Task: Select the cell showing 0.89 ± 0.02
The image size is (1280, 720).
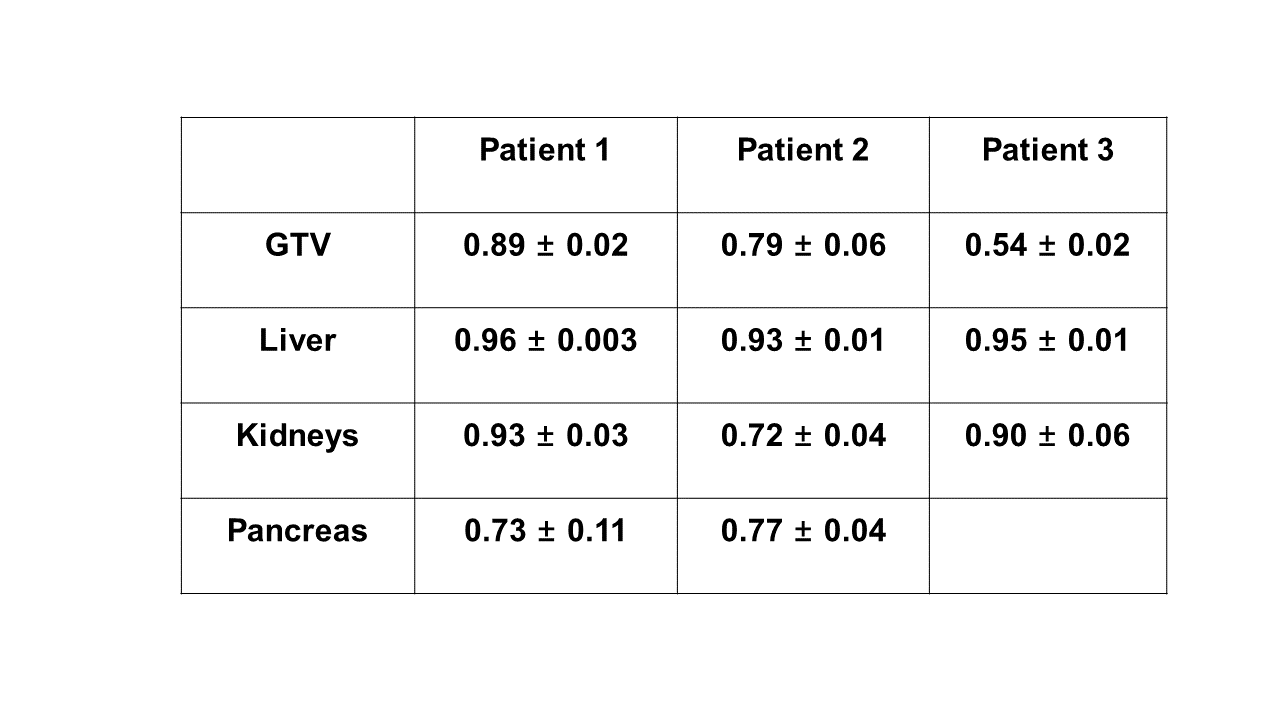Action: pyautogui.click(x=545, y=245)
